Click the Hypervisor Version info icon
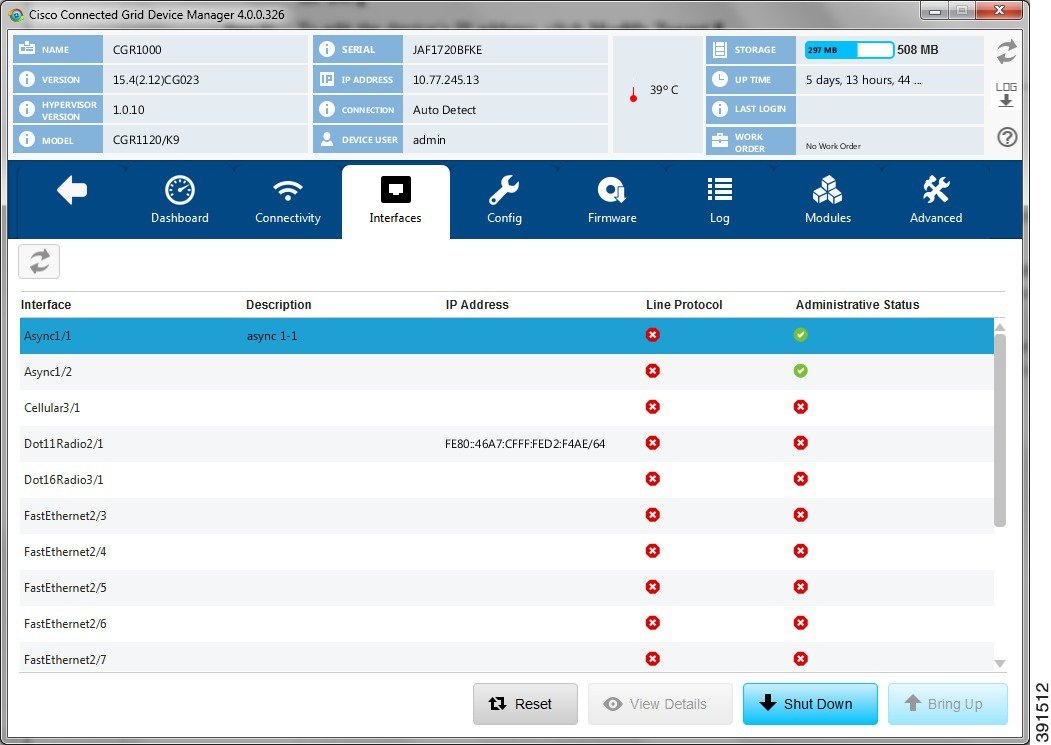1051x745 pixels. click(27, 109)
